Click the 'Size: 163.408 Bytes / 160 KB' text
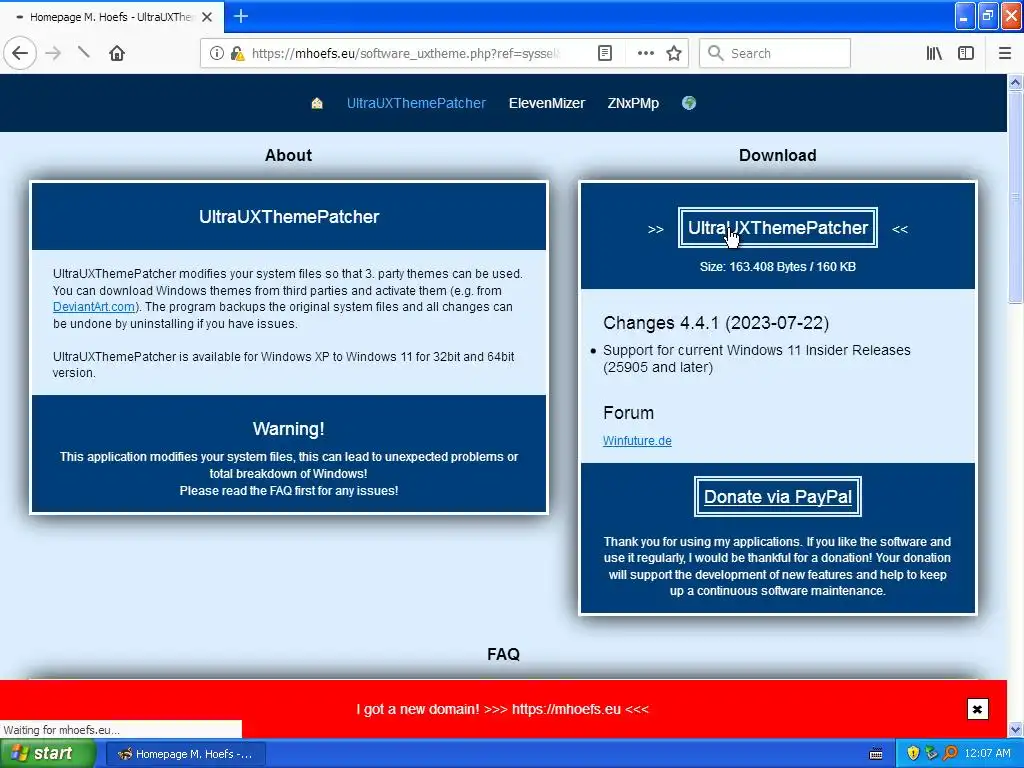Viewport: 1024px width, 768px height. tap(777, 266)
